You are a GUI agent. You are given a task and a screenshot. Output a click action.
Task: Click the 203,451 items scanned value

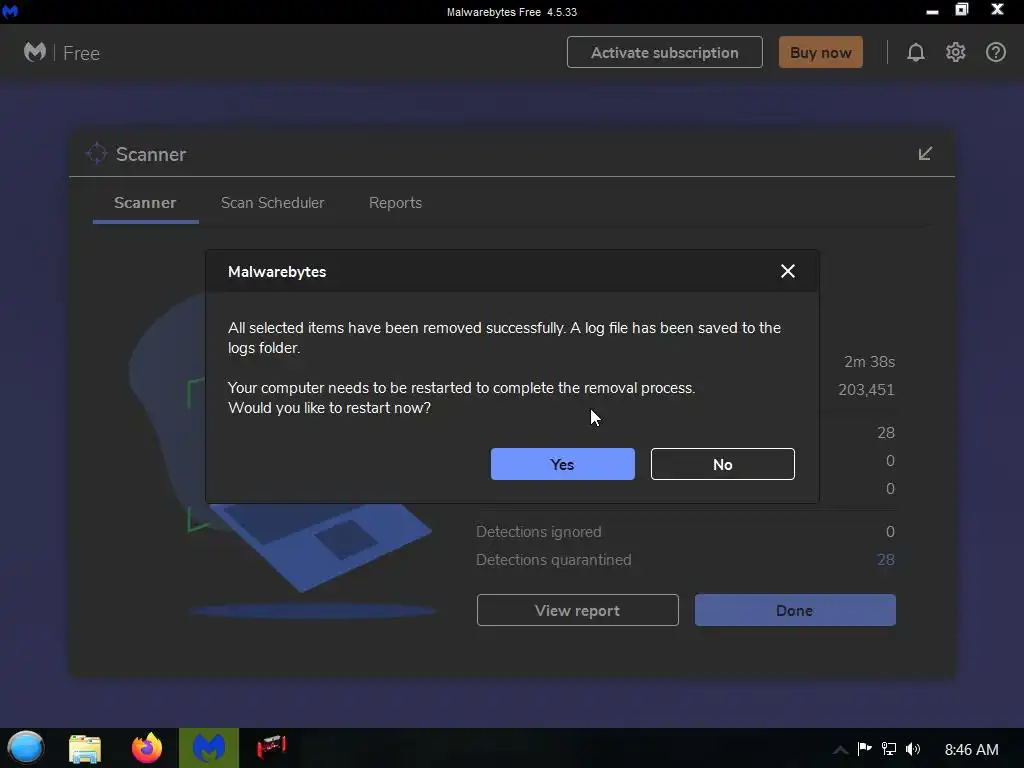(x=866, y=390)
